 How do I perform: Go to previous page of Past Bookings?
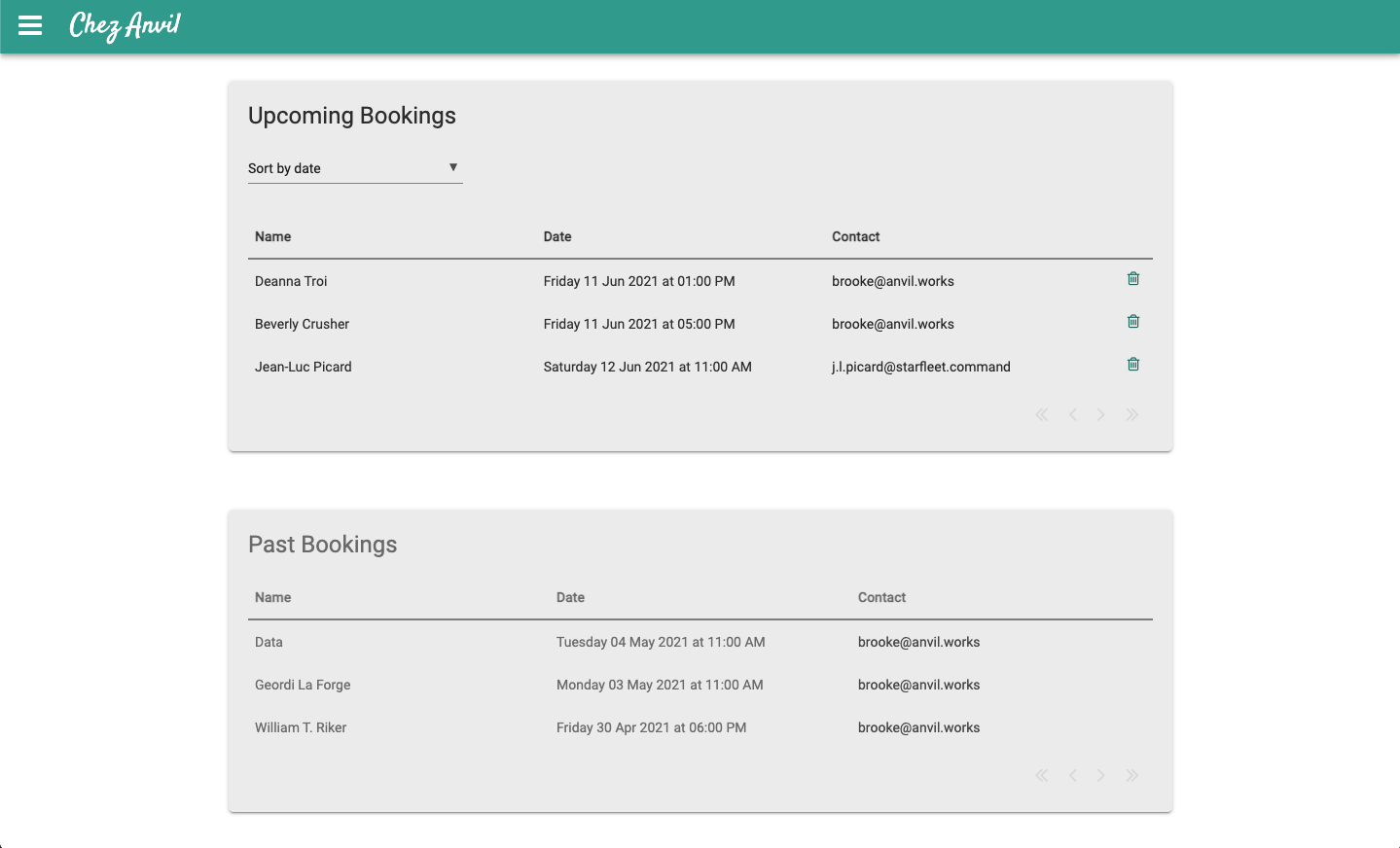[1073, 776]
